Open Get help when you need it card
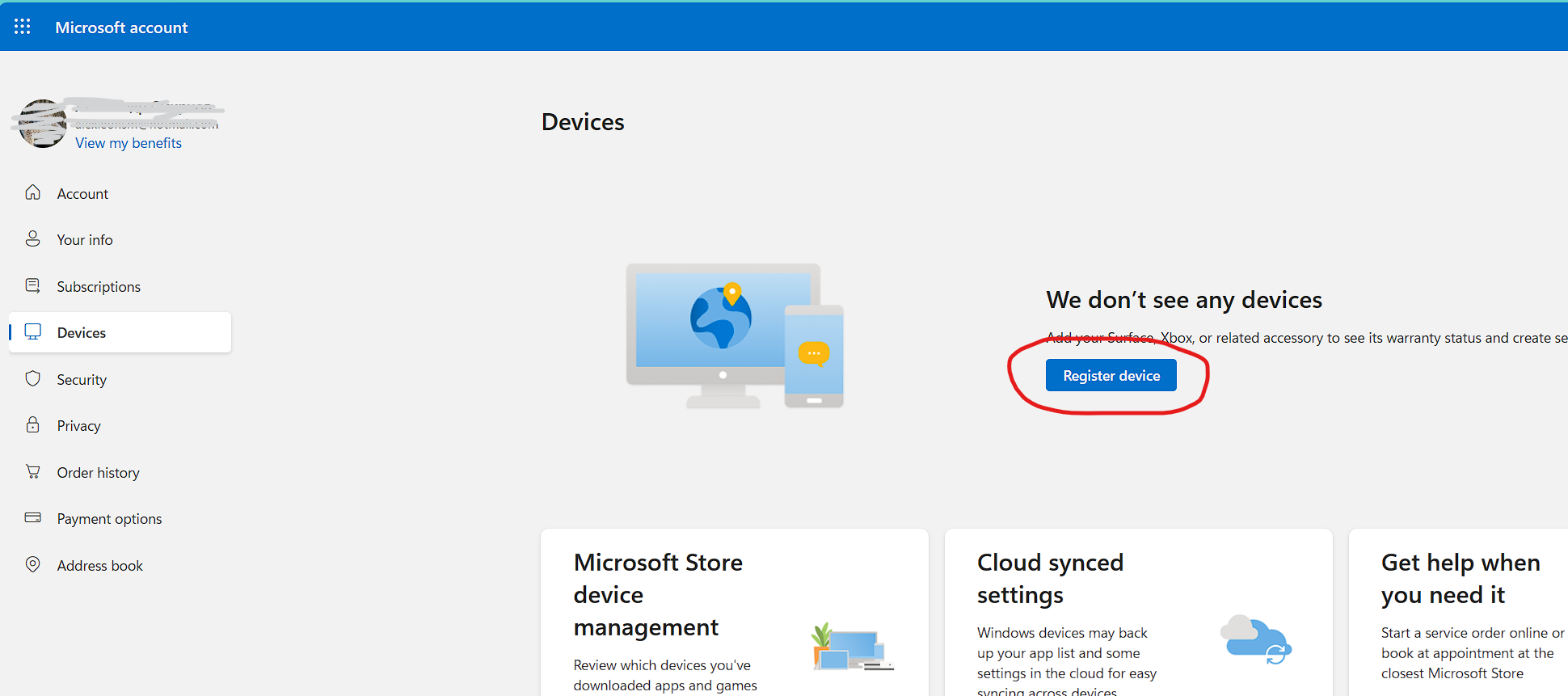Screen dimensions: 1568x696 click(x=1459, y=612)
